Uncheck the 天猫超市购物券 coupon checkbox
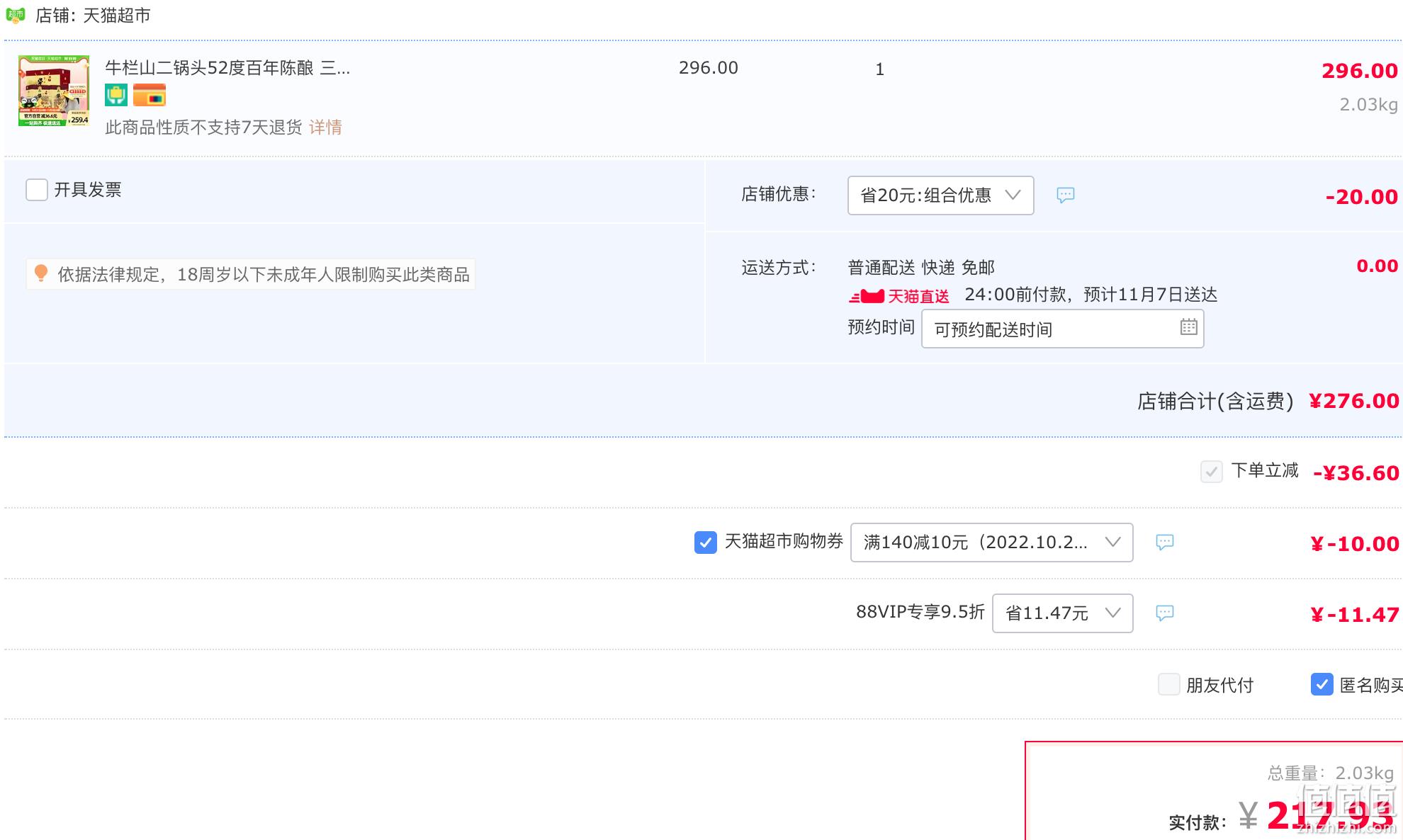The image size is (1403, 840). pyautogui.click(x=705, y=543)
